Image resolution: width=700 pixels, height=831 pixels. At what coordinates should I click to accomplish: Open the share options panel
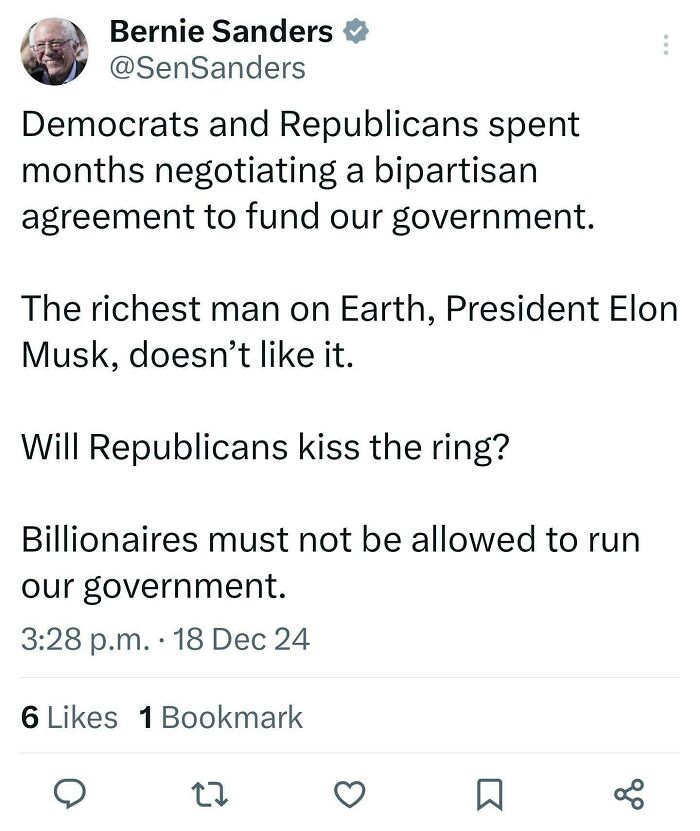tap(627, 793)
